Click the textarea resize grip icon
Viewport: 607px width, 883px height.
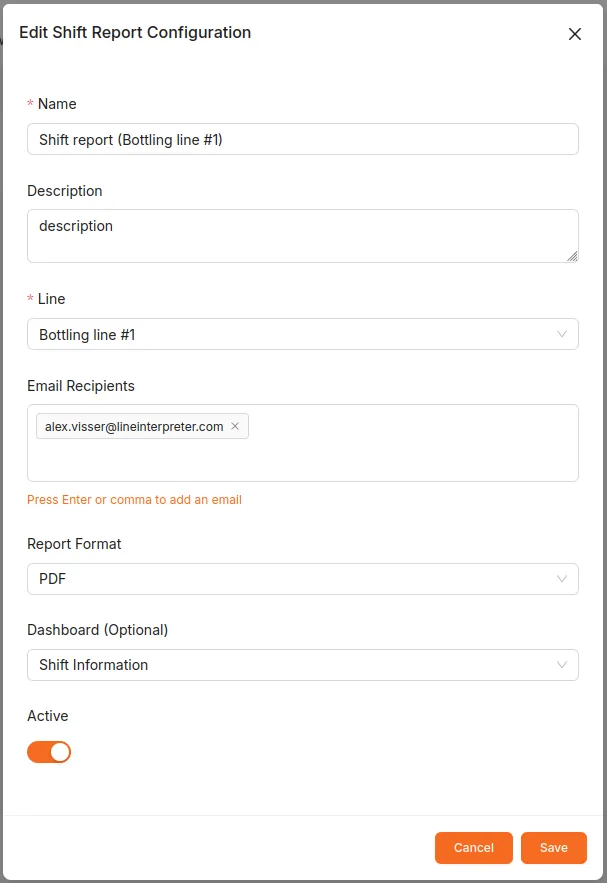click(574, 258)
